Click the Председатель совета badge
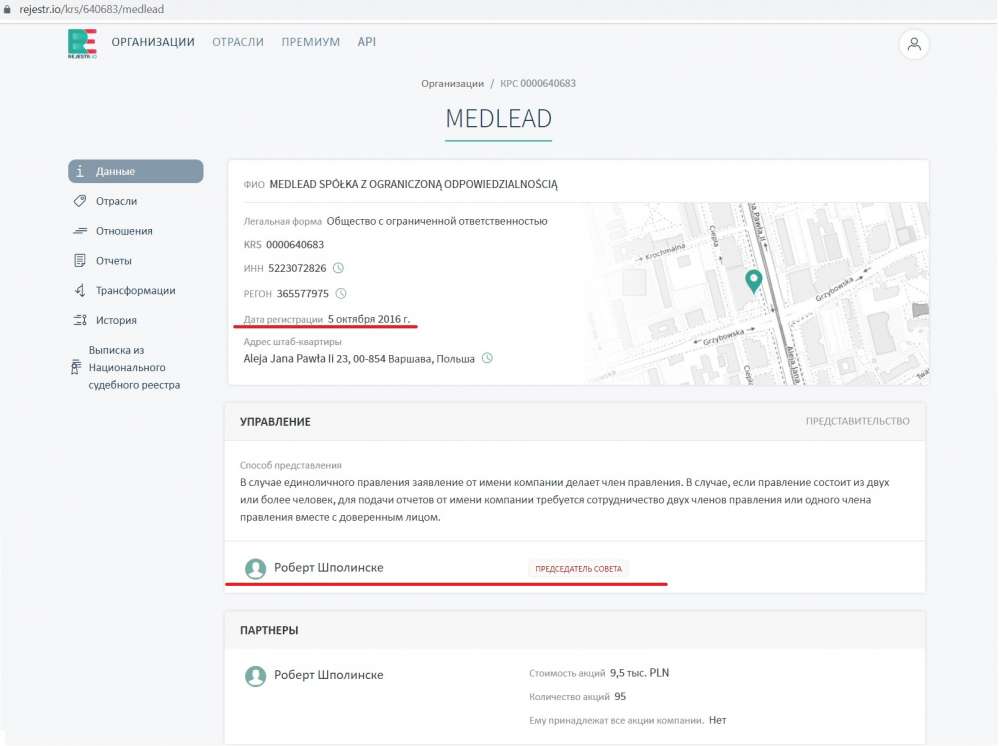Screen dimensions: 999x746 pos(578,569)
